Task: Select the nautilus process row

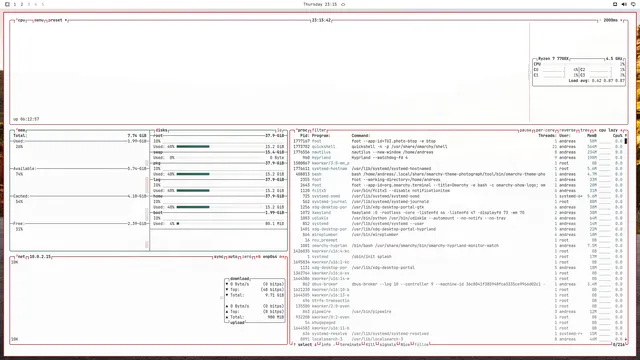Action: tap(458, 152)
